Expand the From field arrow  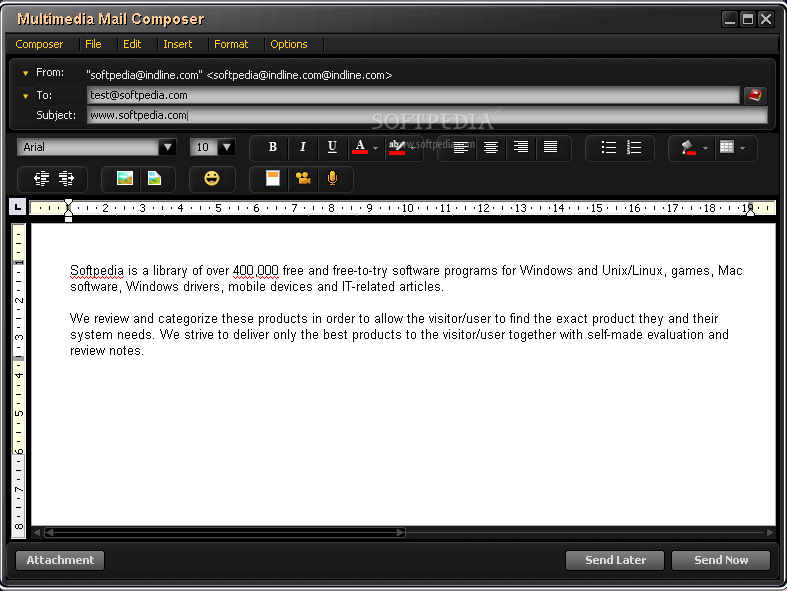coord(25,73)
